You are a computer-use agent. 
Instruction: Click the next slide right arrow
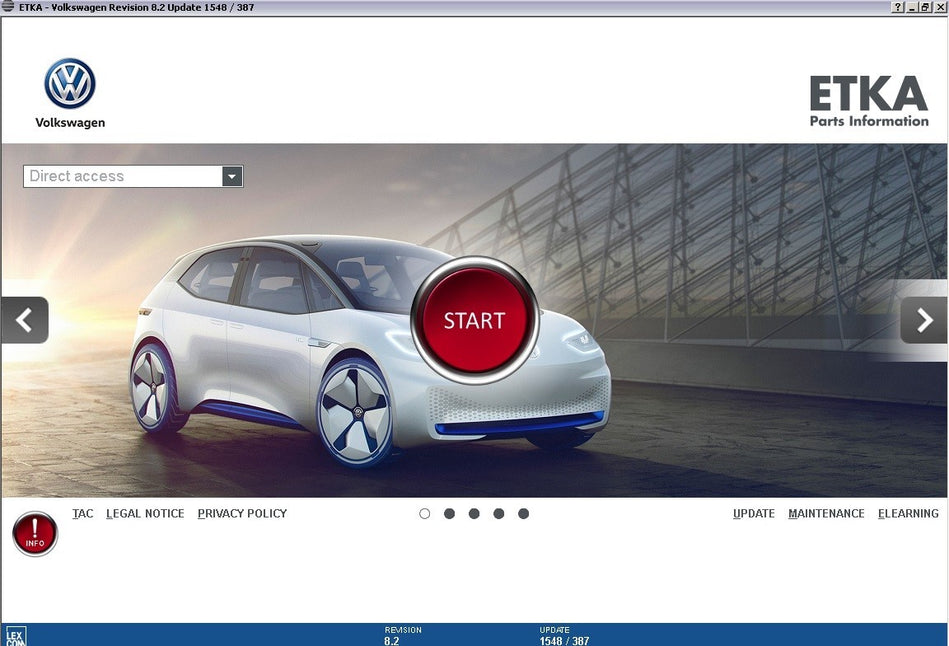(924, 320)
